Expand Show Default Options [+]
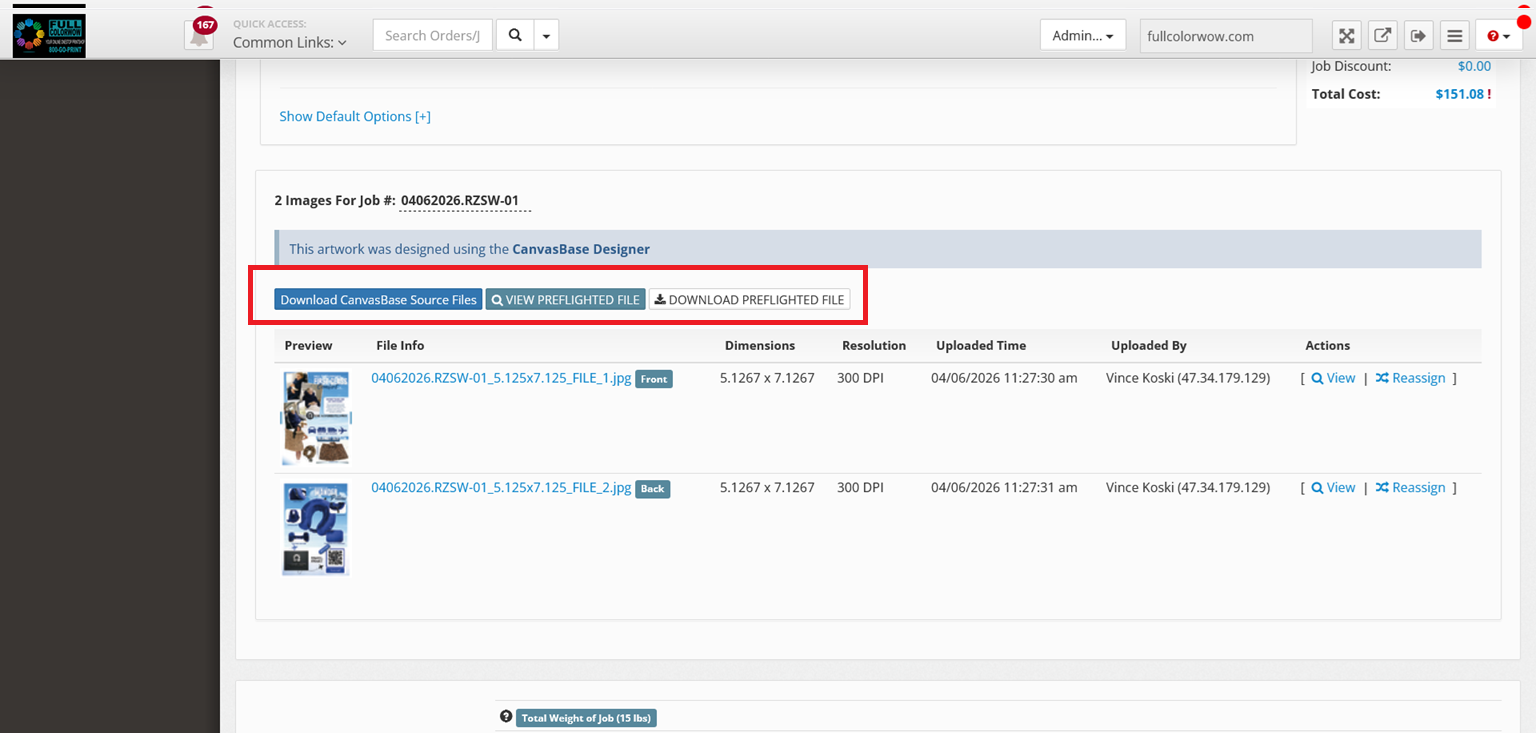The width and height of the screenshot is (1536, 733). coord(355,116)
